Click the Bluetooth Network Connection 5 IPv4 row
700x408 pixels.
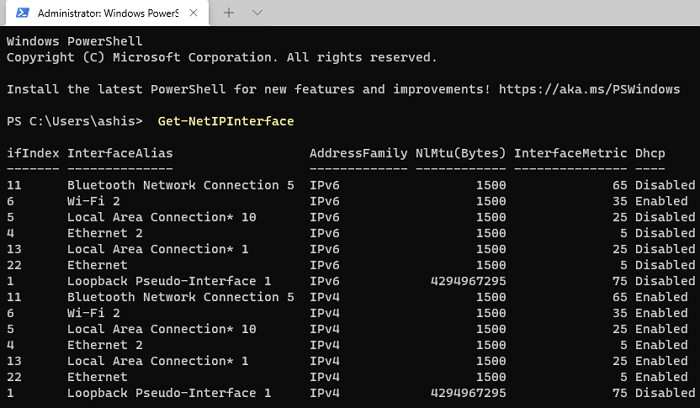350,297
